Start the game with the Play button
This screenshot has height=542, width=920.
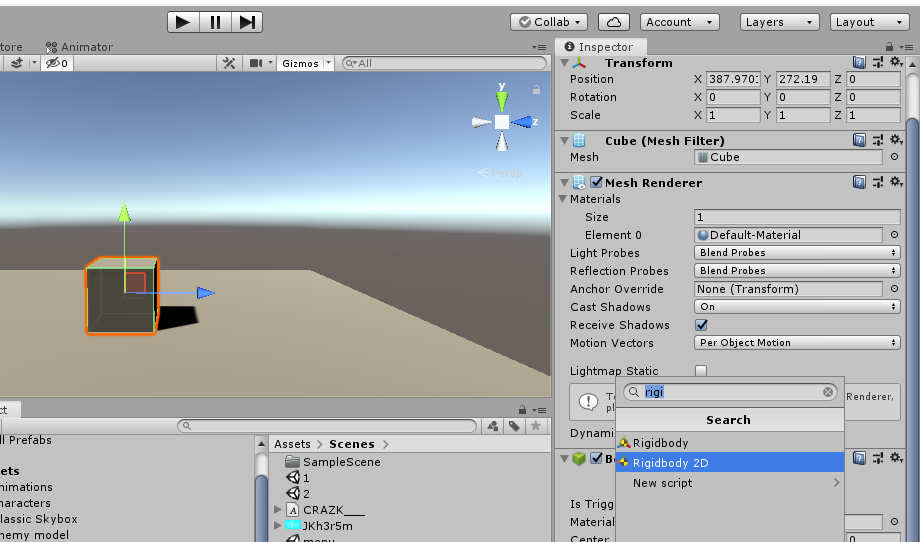(183, 22)
